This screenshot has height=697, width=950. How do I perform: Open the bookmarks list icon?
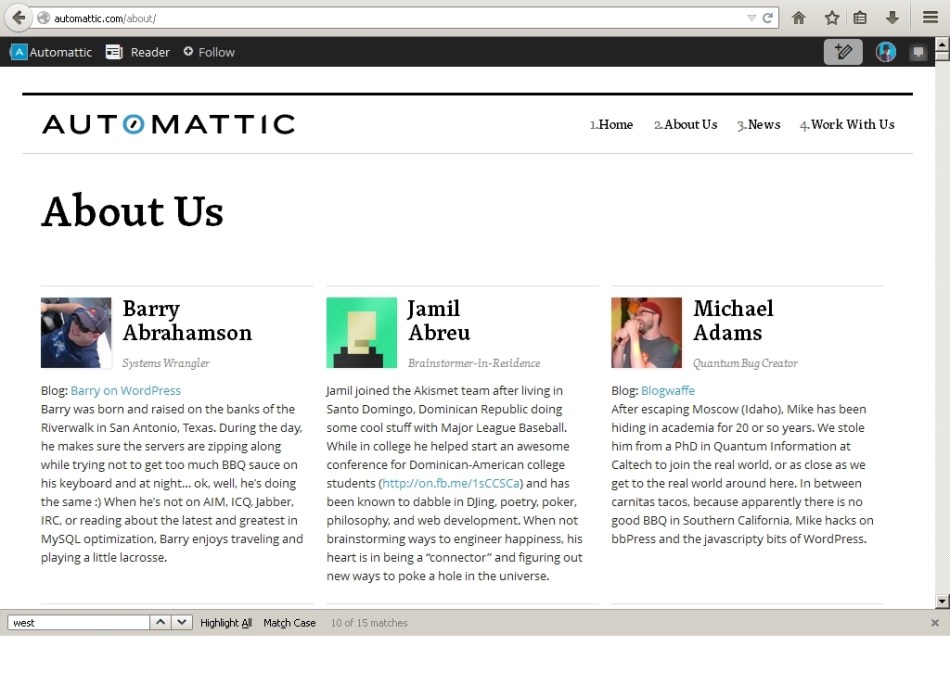(860, 18)
